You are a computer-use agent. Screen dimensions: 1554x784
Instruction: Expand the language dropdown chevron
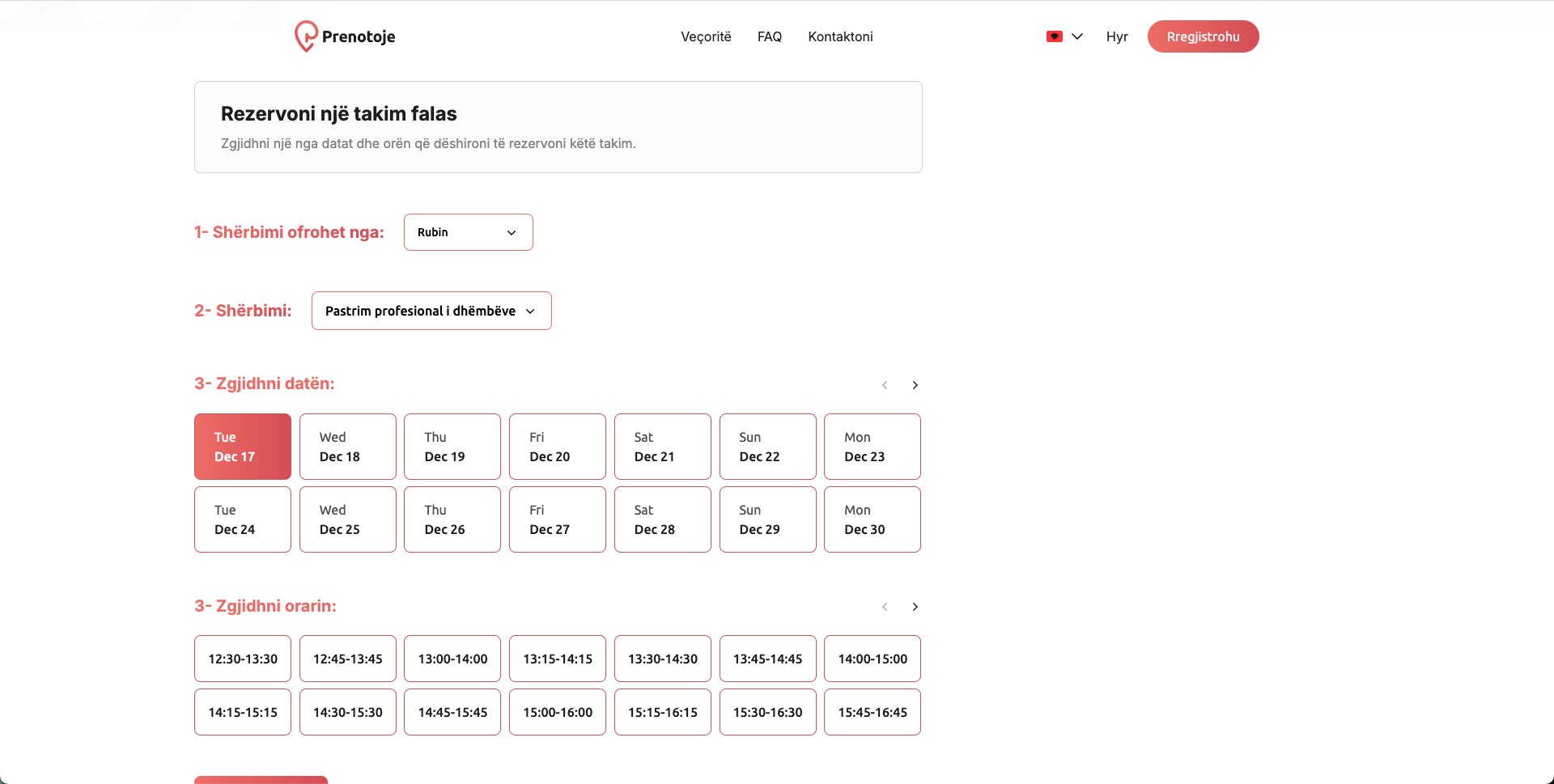pyautogui.click(x=1077, y=36)
